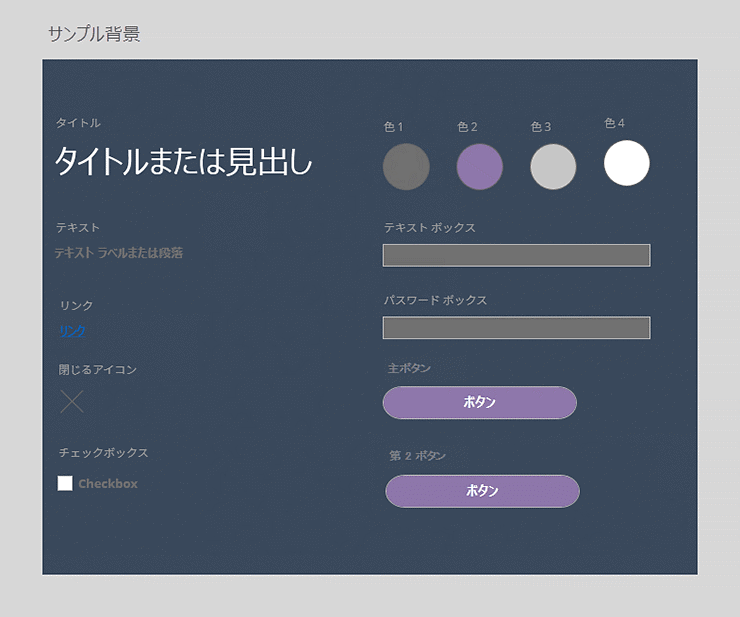740x617 pixels.
Task: Choose the light gray 色 3 circle
Action: pyautogui.click(x=553, y=167)
